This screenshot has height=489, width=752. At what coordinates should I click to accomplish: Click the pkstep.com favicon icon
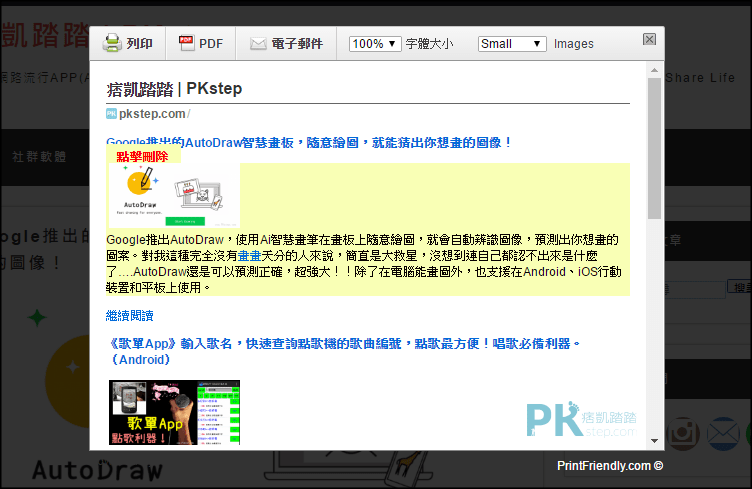click(x=111, y=114)
